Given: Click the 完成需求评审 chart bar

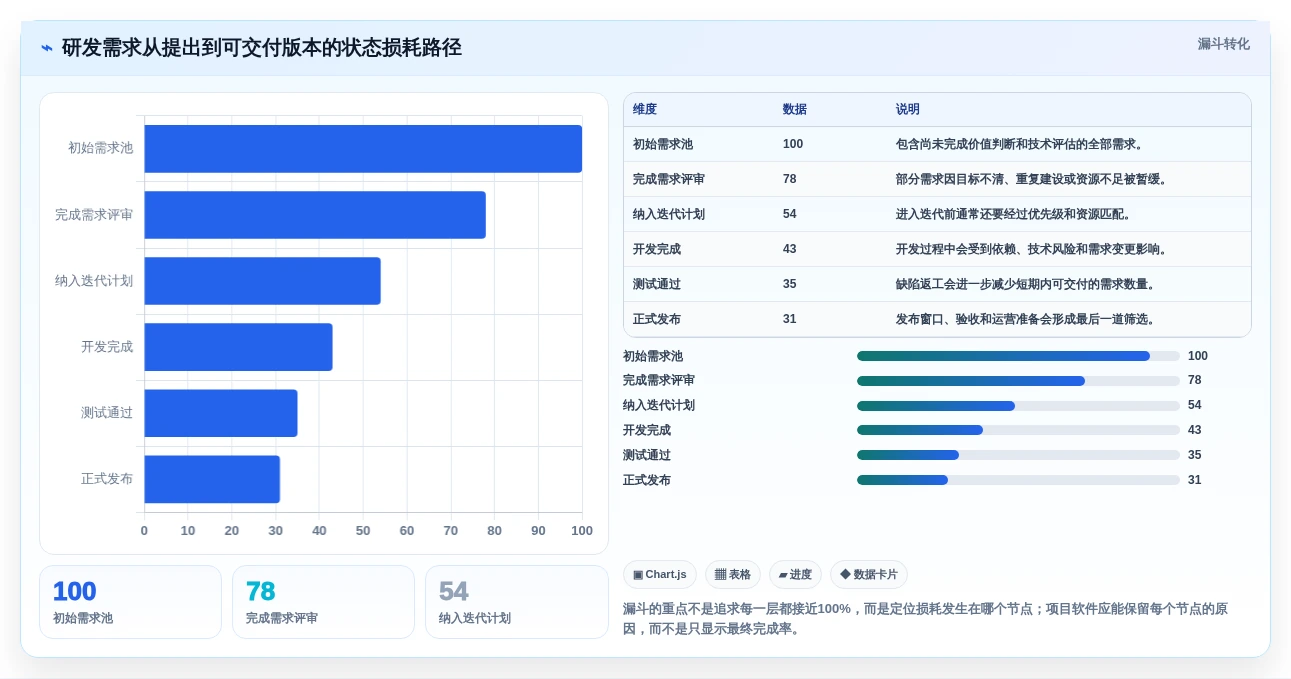Looking at the screenshot, I should click(315, 215).
